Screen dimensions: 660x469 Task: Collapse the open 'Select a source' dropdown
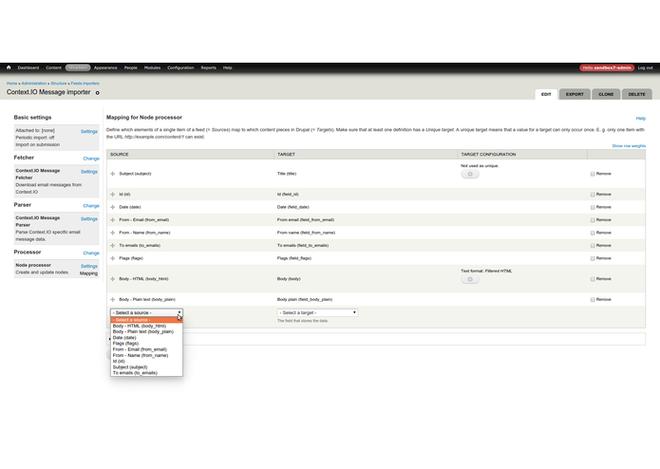146,313
